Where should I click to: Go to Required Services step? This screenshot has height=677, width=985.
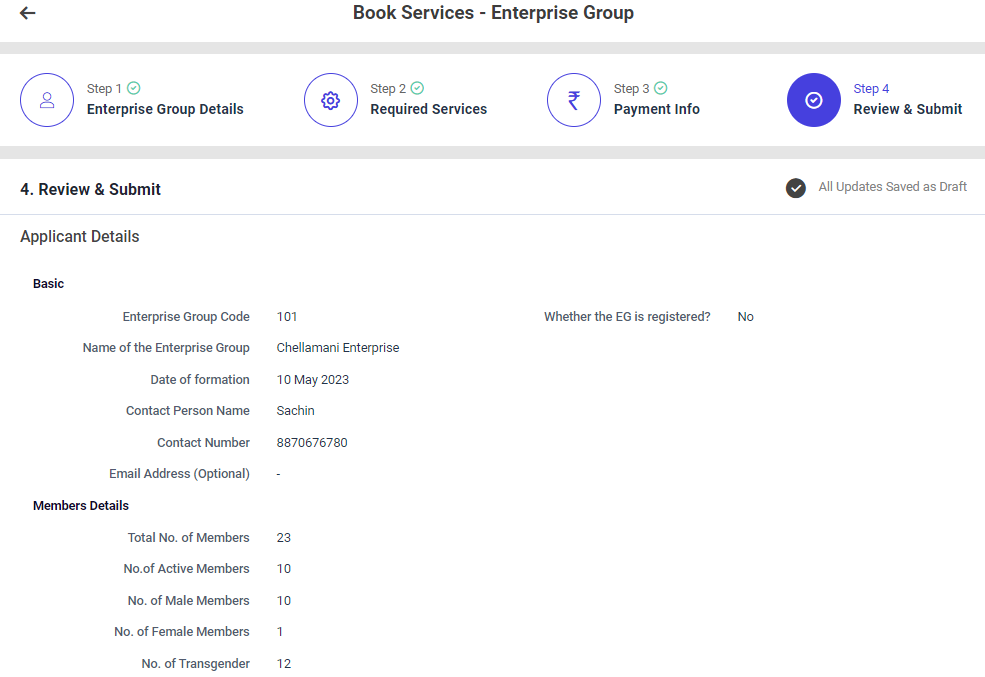pyautogui.click(x=428, y=109)
